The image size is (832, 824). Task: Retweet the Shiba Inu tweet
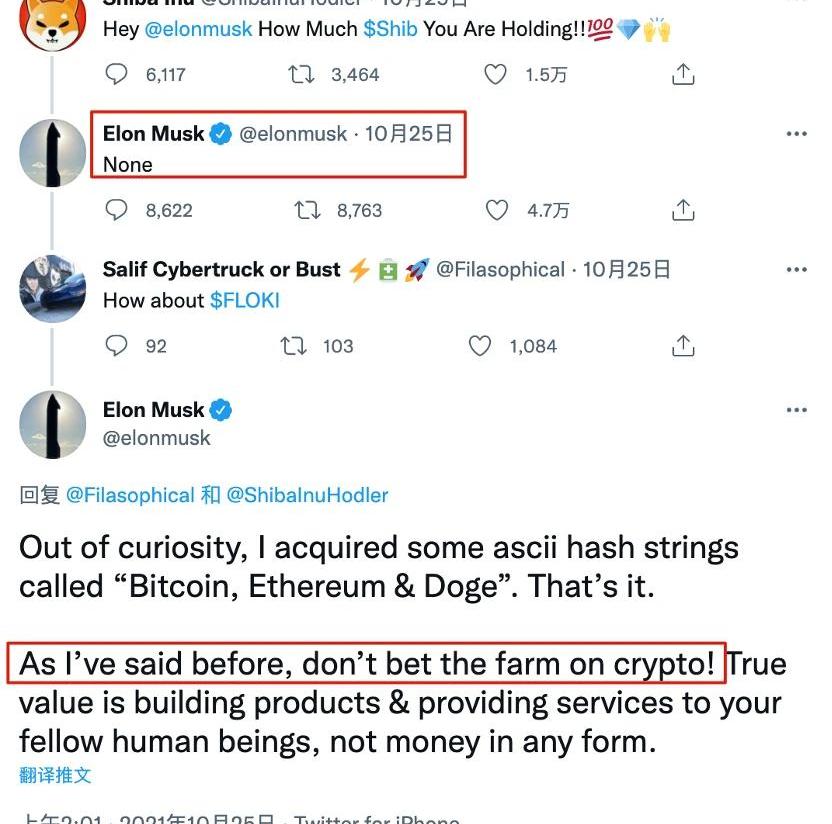pos(300,74)
